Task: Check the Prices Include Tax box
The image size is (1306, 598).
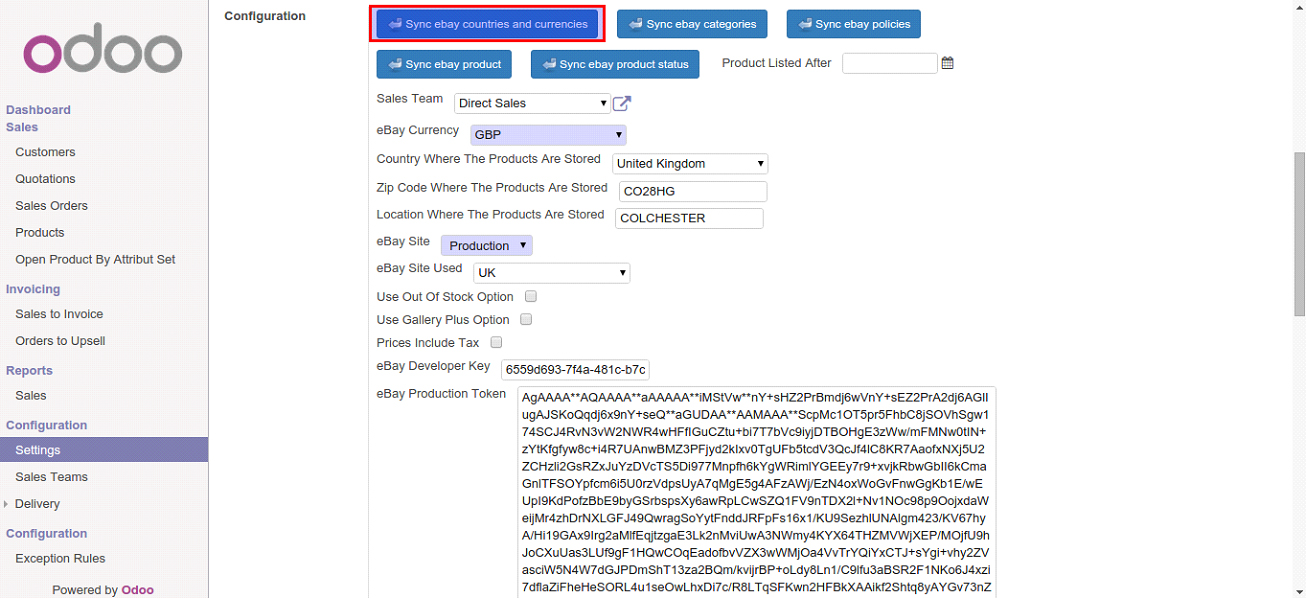Action: coord(496,343)
